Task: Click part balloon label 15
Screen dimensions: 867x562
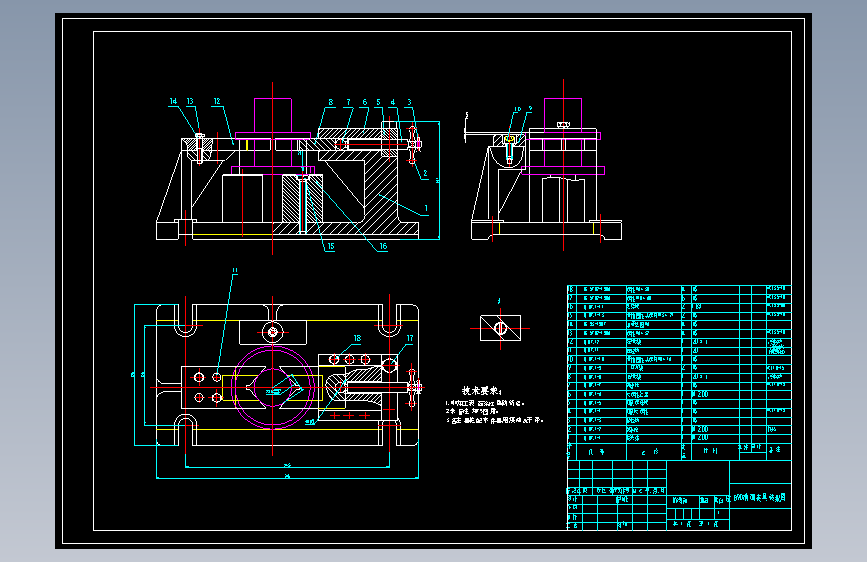Action: click(331, 247)
